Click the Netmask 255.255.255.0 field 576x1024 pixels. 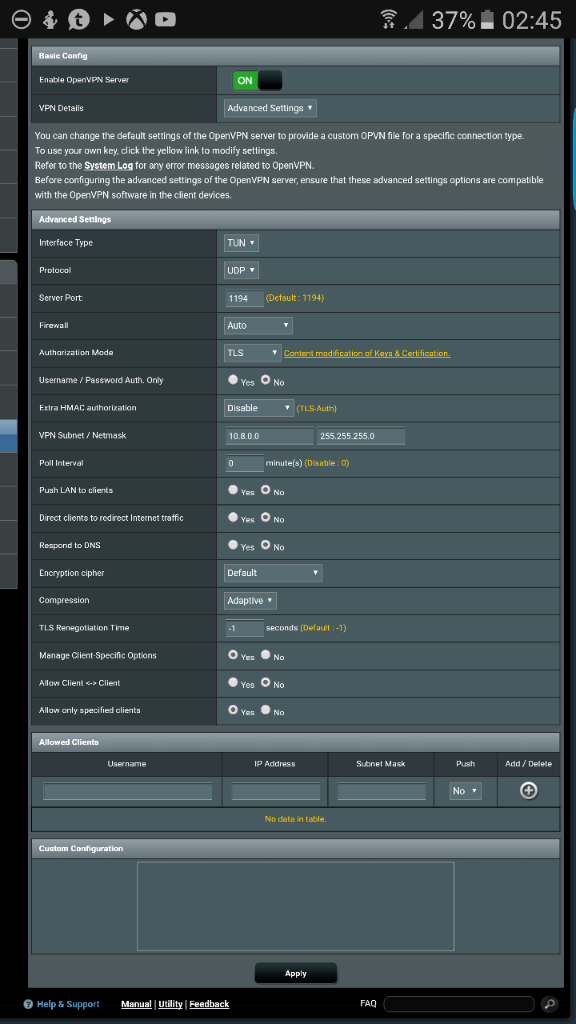[x=361, y=436]
